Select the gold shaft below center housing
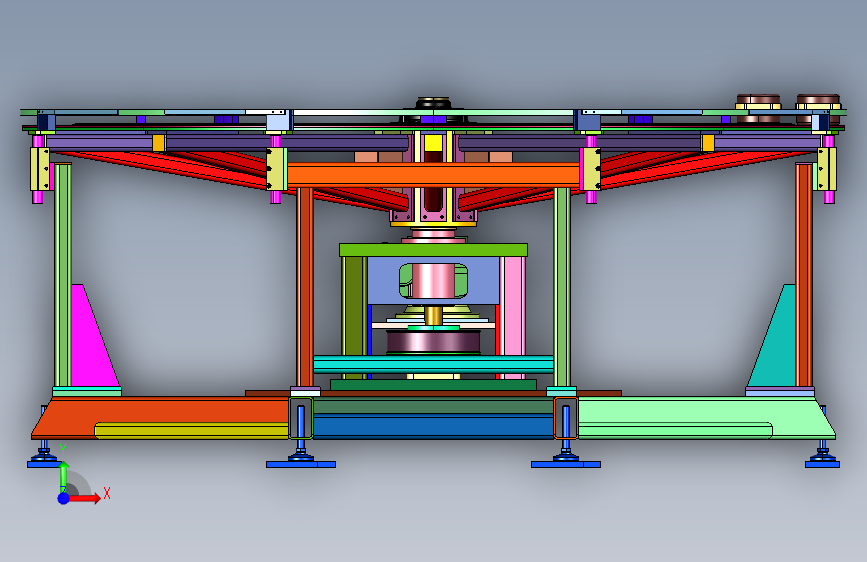Screen dimensions: 867x562 [x=433, y=316]
